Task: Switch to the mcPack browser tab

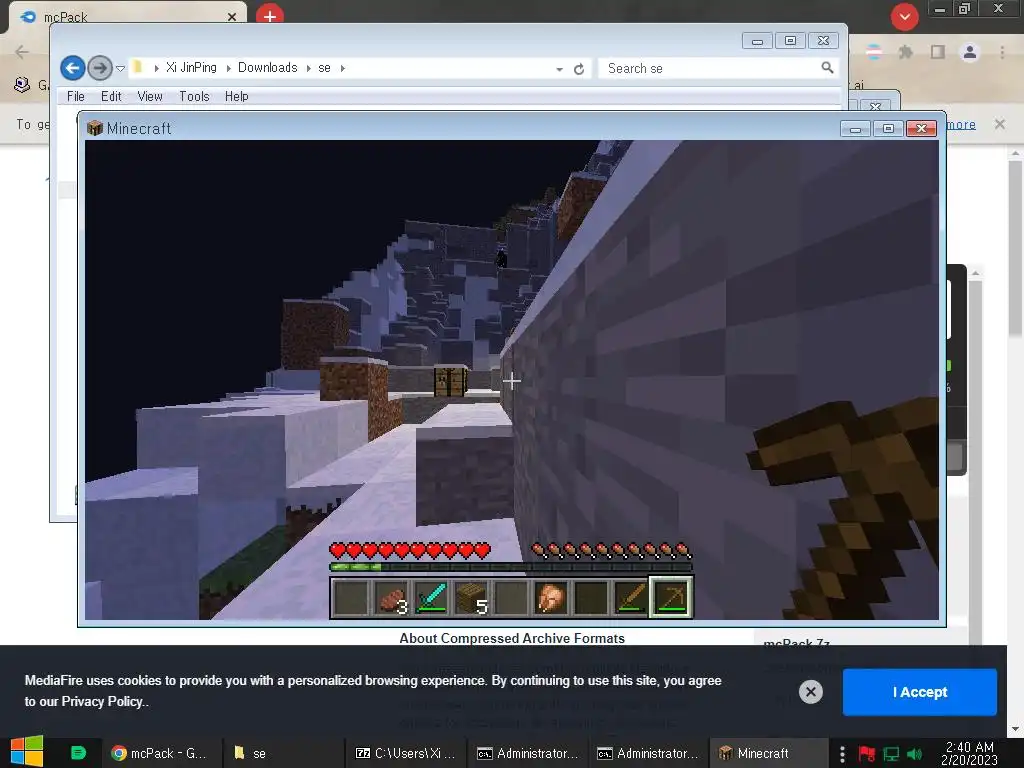Action: [127, 16]
